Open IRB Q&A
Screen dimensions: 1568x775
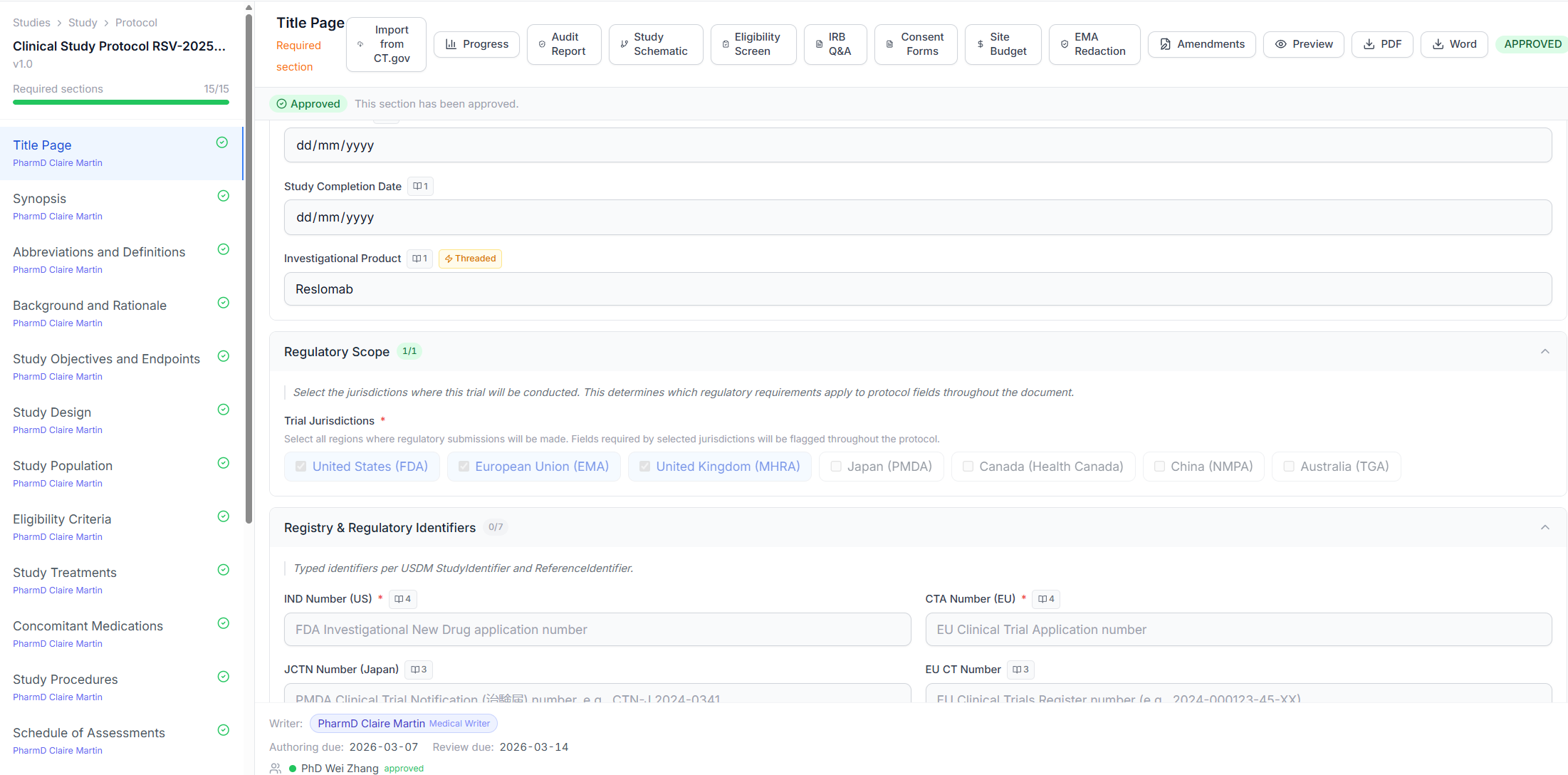[835, 44]
